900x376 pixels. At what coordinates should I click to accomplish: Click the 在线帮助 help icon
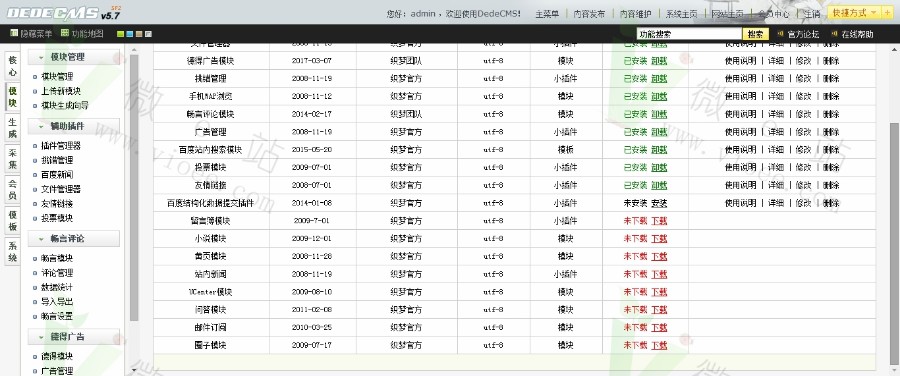pyautogui.click(x=834, y=34)
